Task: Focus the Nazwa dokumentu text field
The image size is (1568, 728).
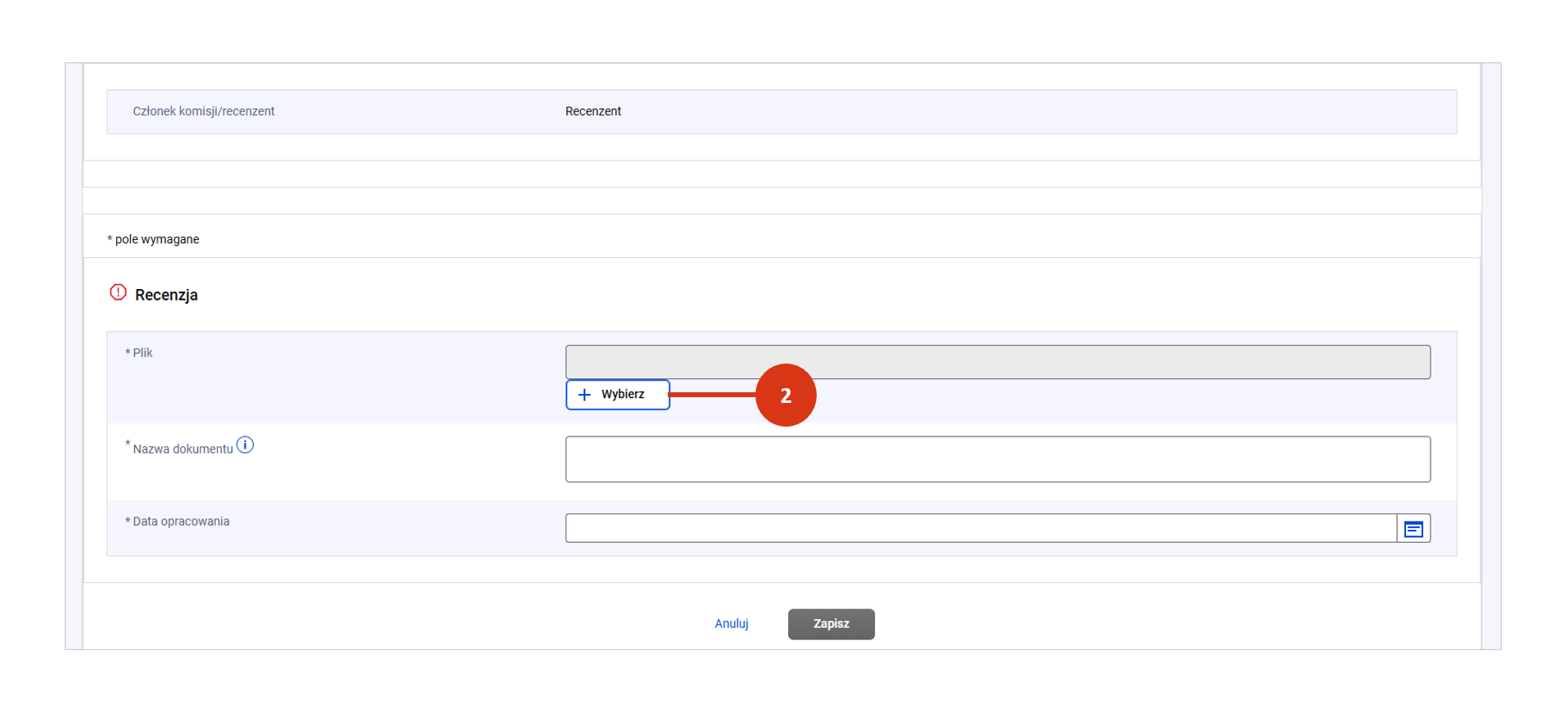Action: point(997,459)
